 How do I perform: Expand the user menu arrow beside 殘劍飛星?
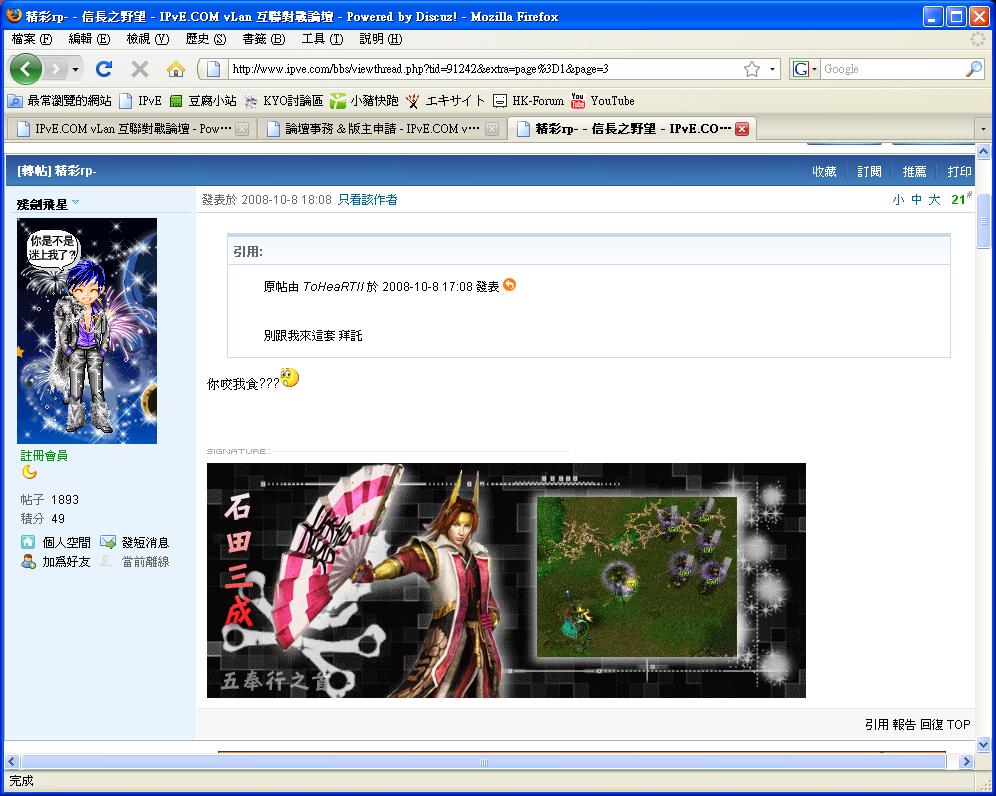pyautogui.click(x=76, y=203)
